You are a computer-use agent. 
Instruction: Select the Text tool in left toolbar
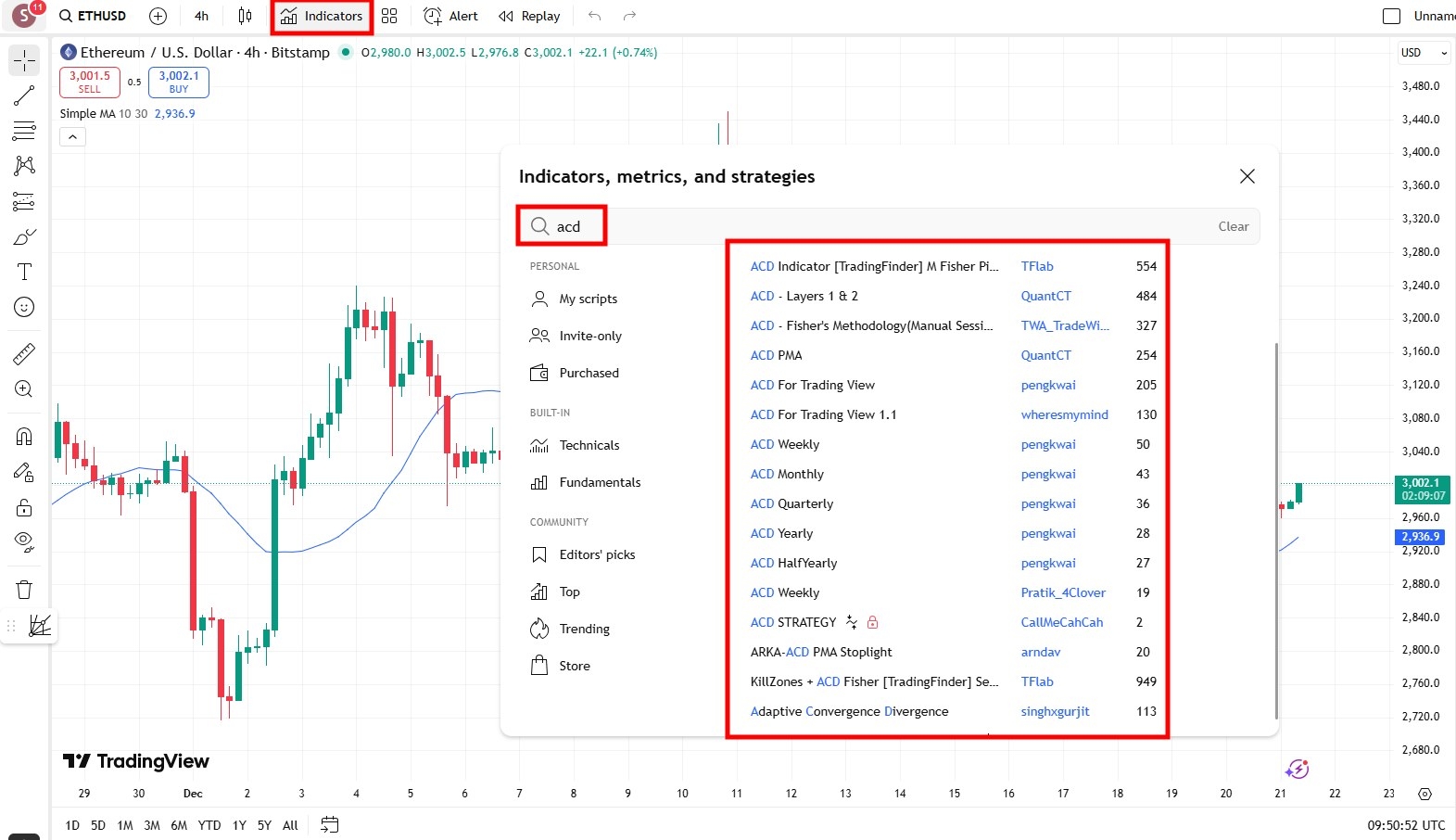point(24,272)
